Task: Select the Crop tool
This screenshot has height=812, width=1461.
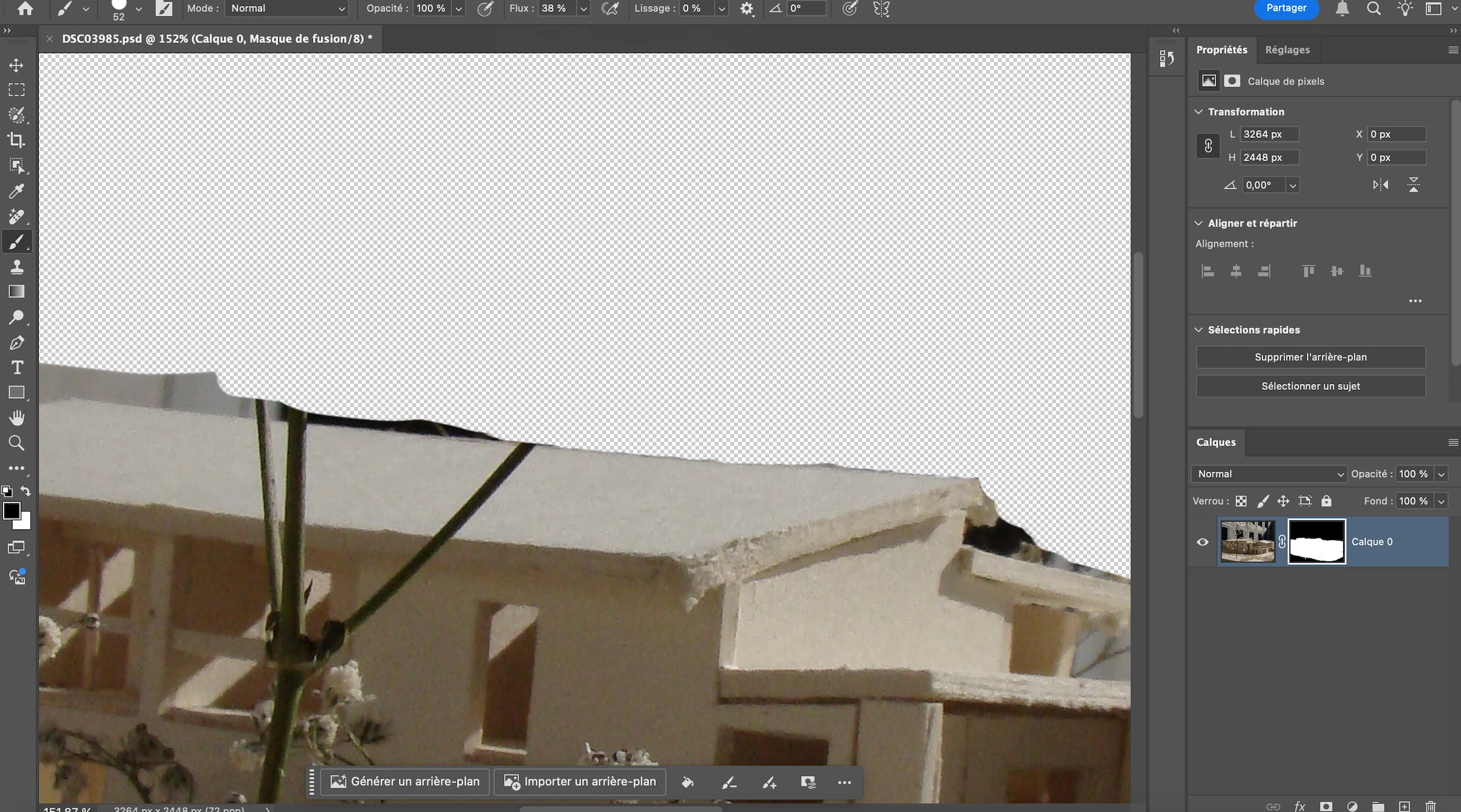Action: [x=16, y=140]
